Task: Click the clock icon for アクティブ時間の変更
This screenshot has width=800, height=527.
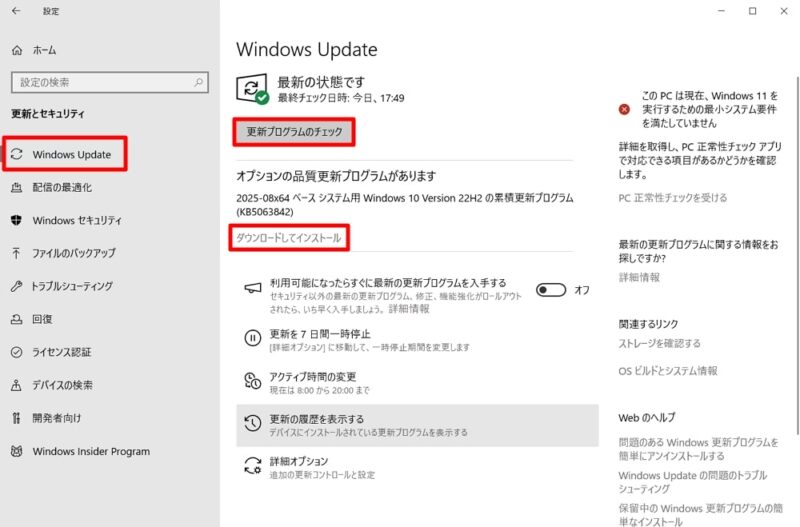Action: coord(253,381)
